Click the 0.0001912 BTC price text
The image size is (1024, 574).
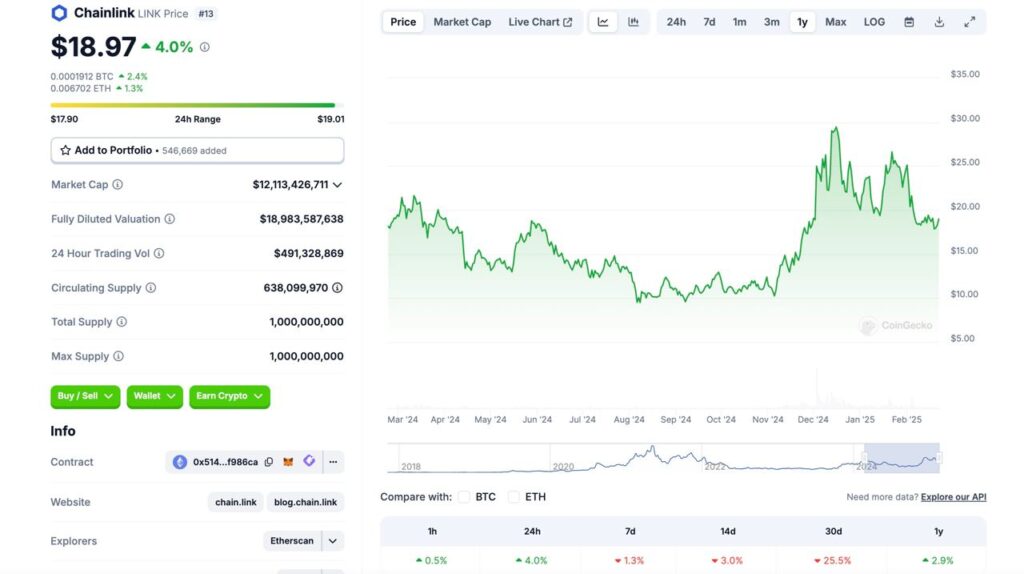pos(82,76)
